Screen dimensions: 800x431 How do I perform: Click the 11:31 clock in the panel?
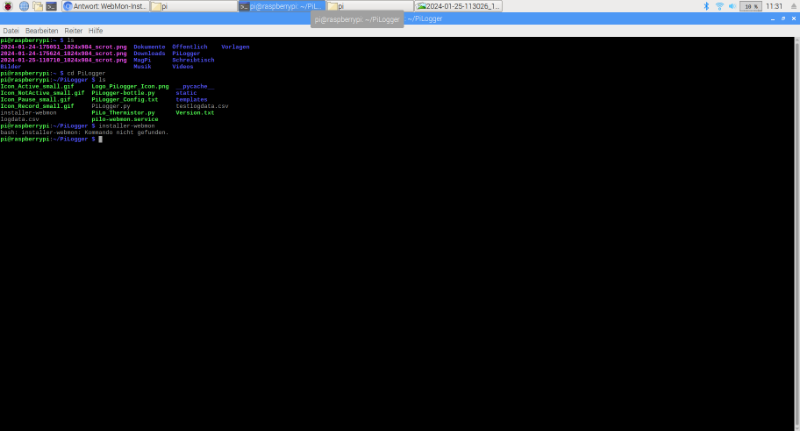(774, 6)
